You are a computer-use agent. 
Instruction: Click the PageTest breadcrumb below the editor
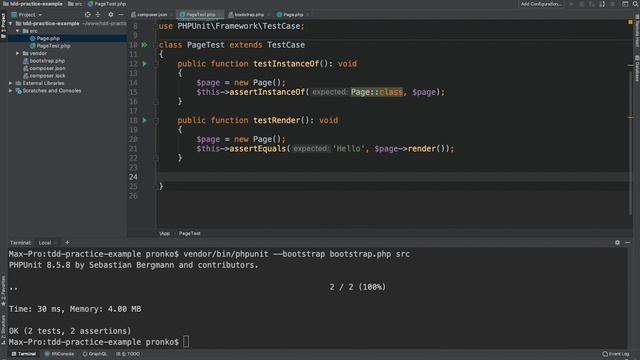pos(190,233)
